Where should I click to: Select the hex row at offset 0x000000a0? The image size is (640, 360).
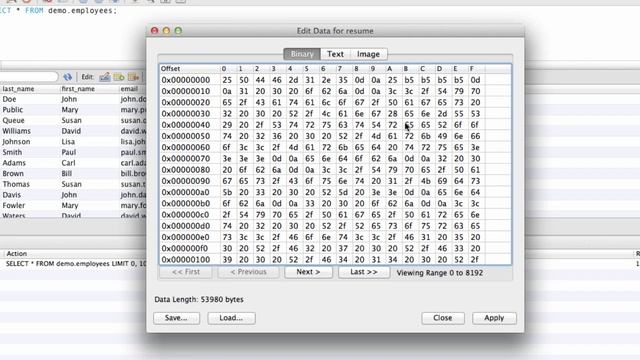click(335, 192)
